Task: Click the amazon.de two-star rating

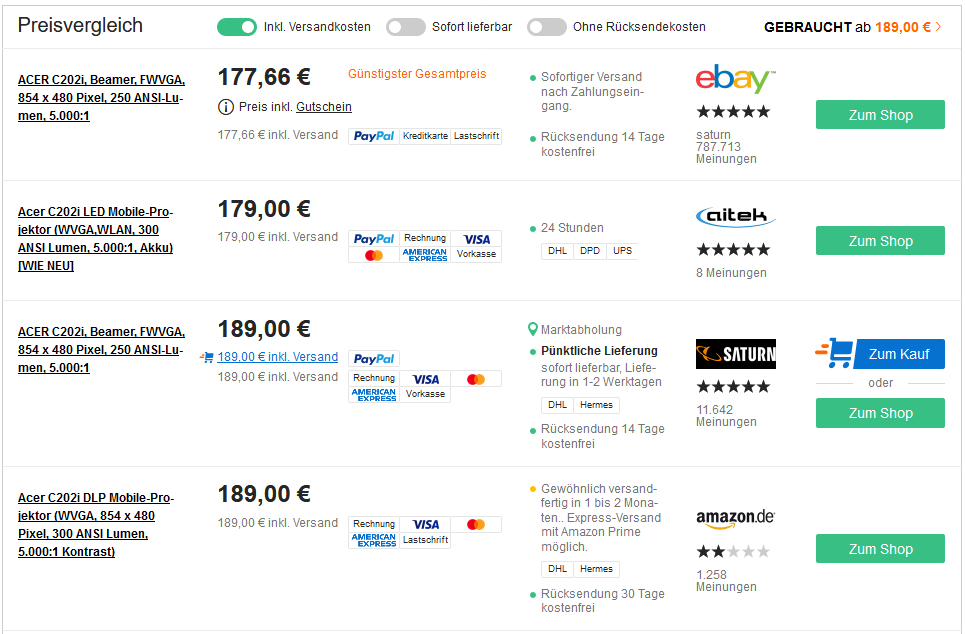Action: [733, 551]
